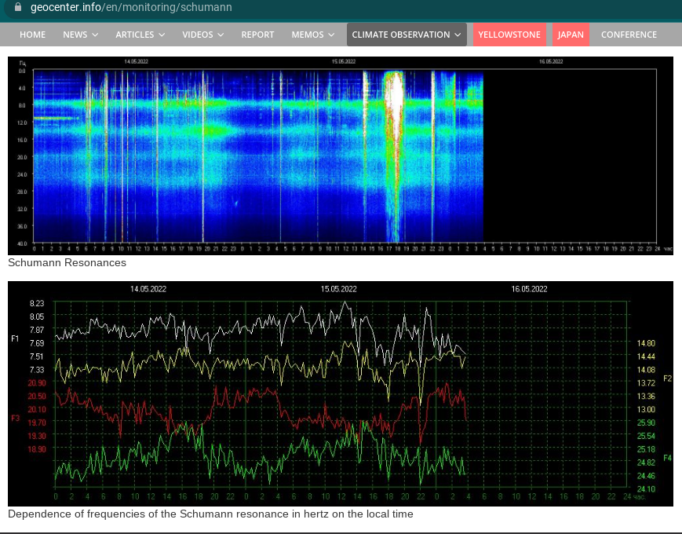Click the 8.23 value on F1 axis
Image resolution: width=682 pixels, height=534 pixels.
37,304
